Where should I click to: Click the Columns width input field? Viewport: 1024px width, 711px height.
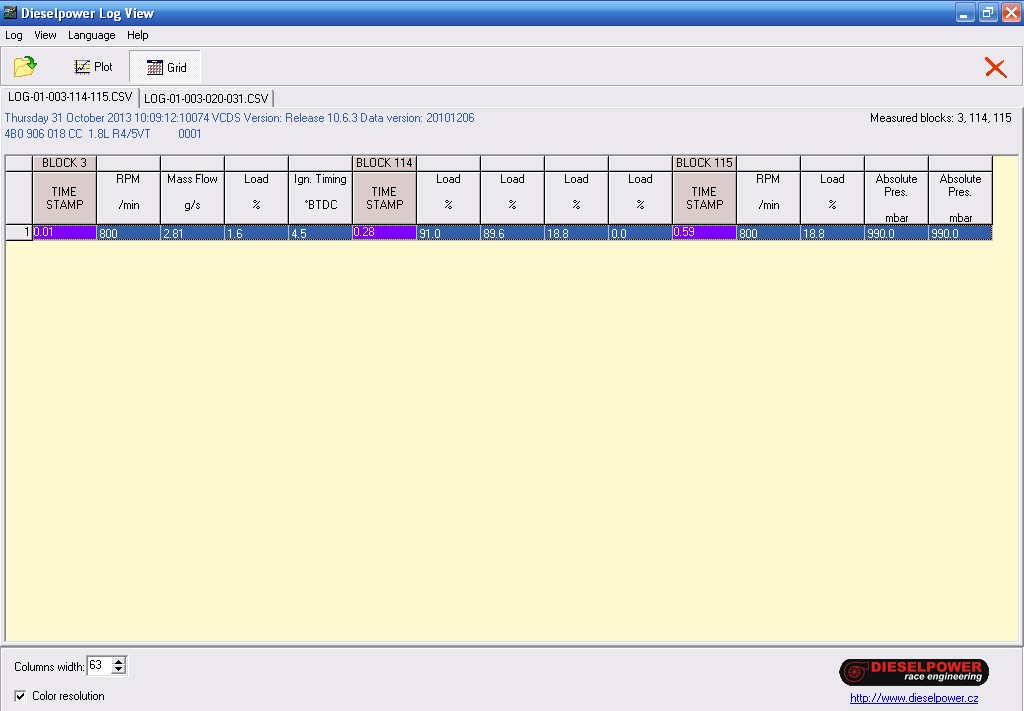click(x=99, y=665)
